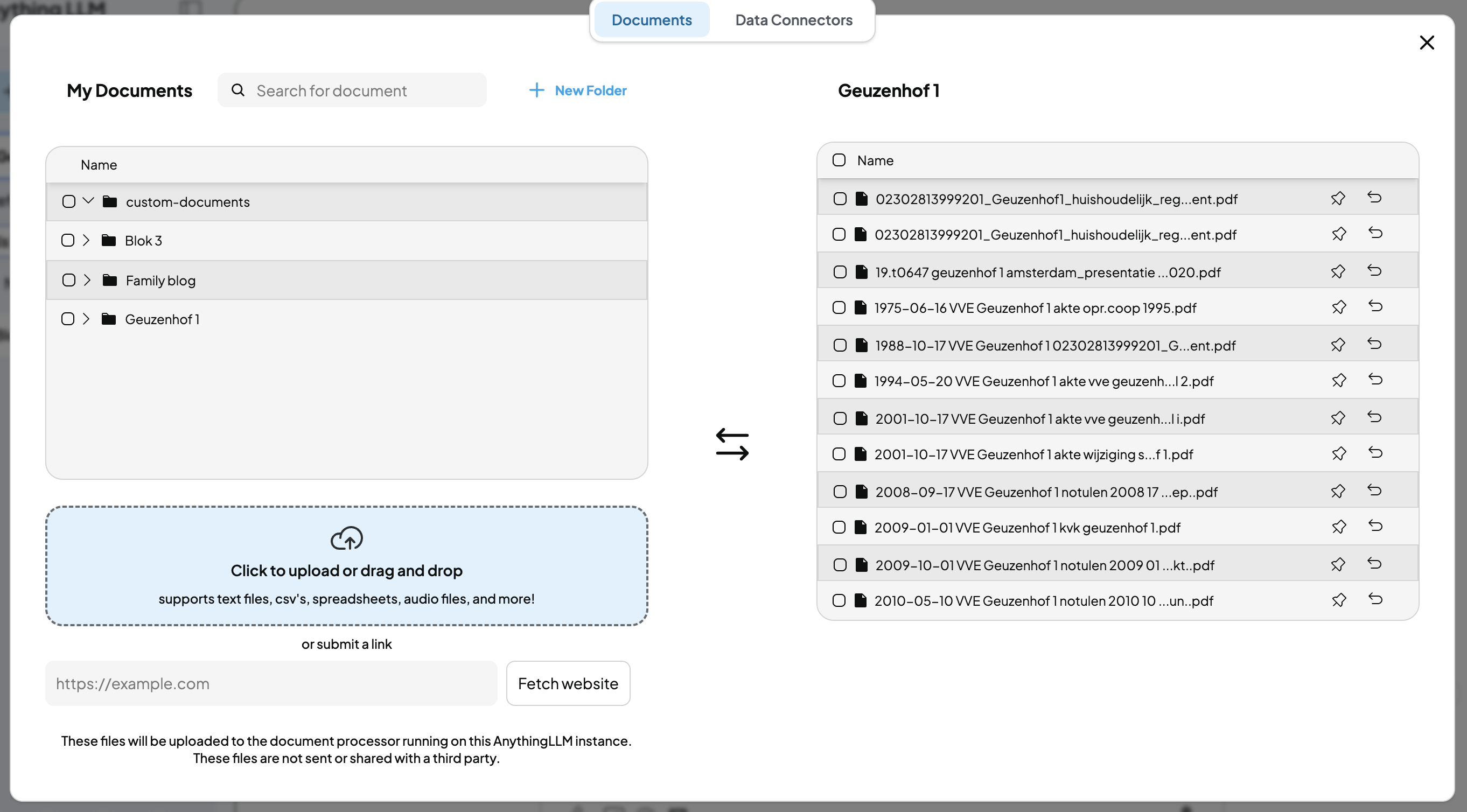The width and height of the screenshot is (1467, 812).
Task: Pin the 2001-10-17 akte wijziging document
Action: [x=1338, y=454]
